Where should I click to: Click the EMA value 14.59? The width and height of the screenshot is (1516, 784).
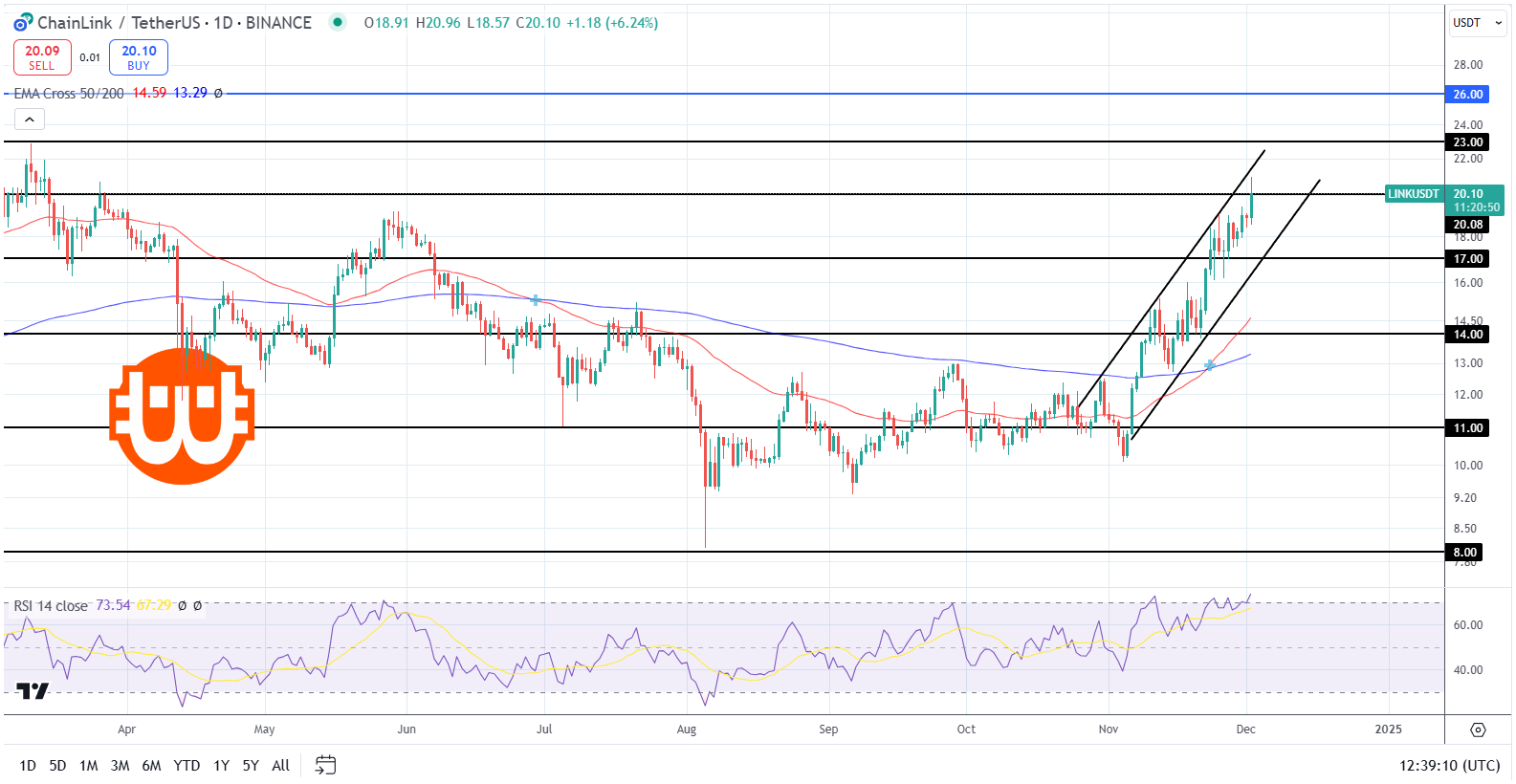tap(149, 93)
